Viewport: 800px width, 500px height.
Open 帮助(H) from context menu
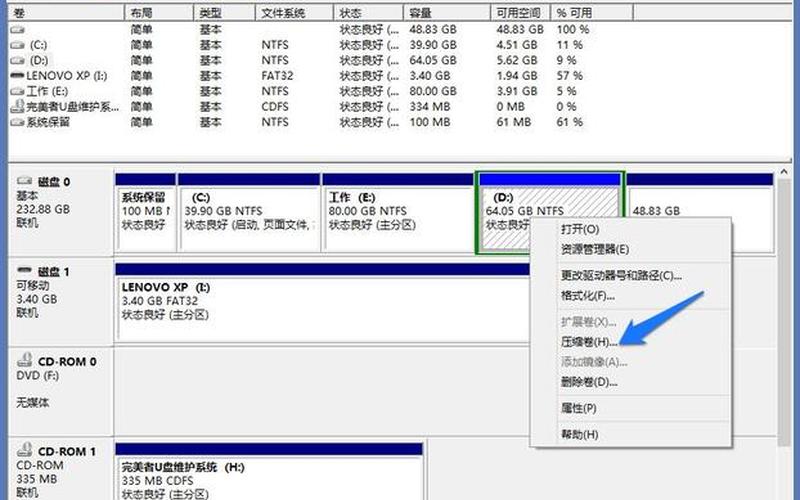tap(580, 435)
